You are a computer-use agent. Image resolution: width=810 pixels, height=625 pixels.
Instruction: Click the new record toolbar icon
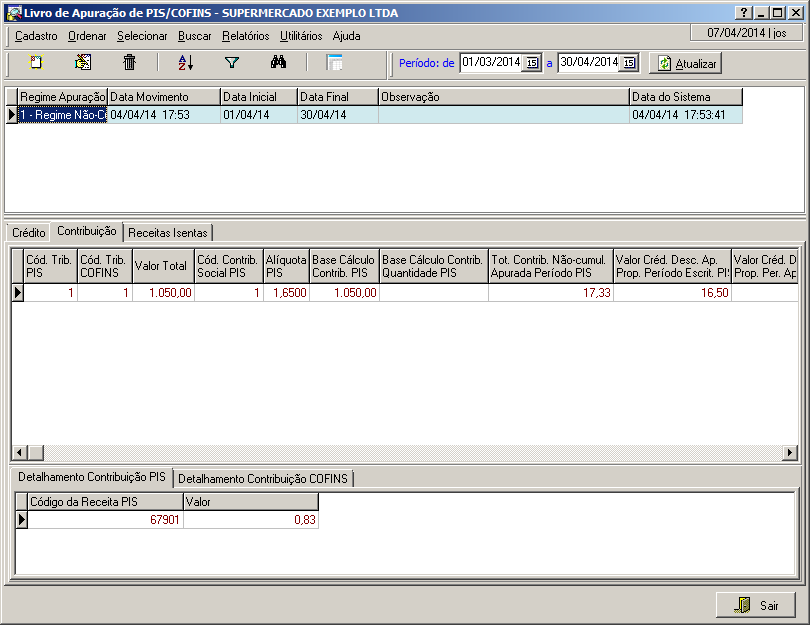point(36,63)
